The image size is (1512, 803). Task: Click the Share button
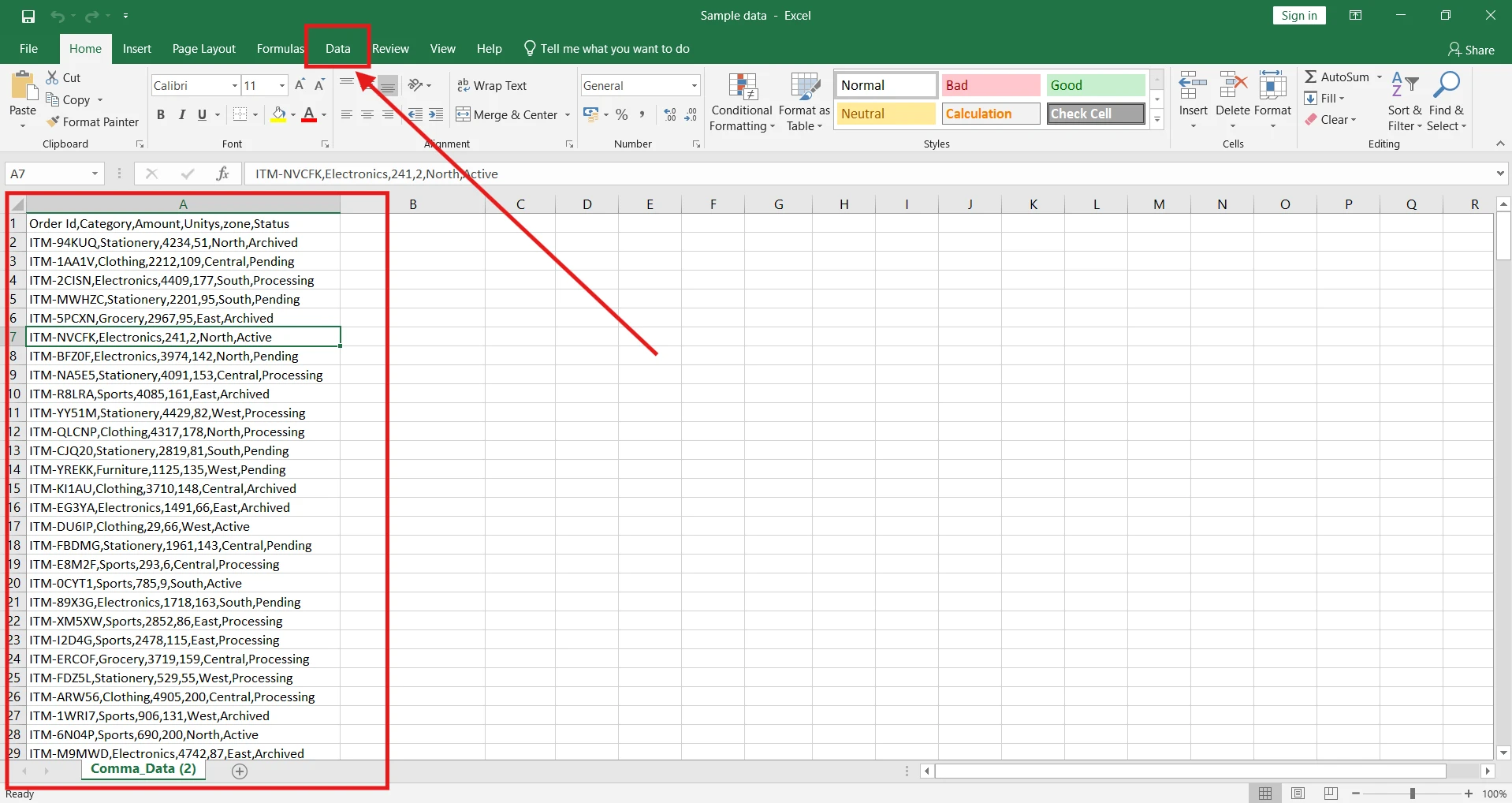click(x=1472, y=49)
